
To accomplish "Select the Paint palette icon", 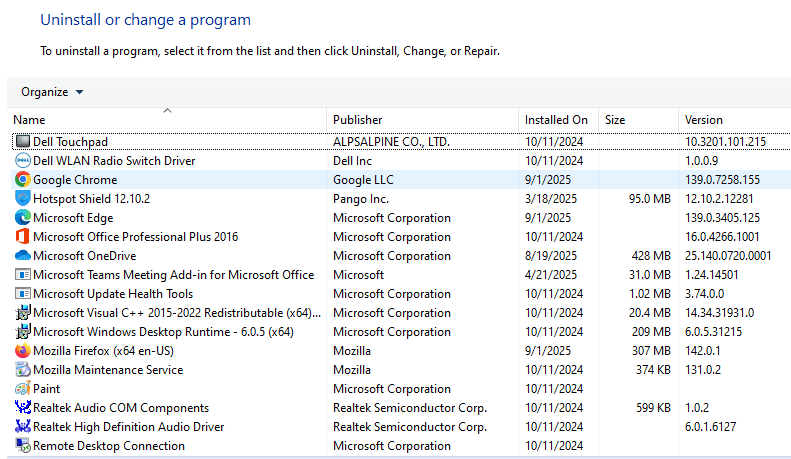I will (x=23, y=389).
